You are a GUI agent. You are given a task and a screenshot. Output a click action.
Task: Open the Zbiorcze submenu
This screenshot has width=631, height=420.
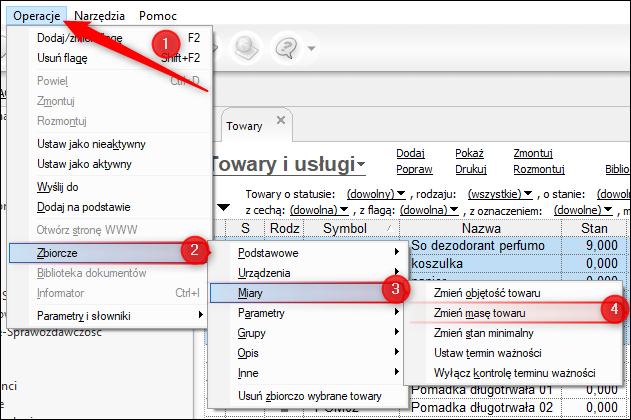pyautogui.click(x=108, y=253)
